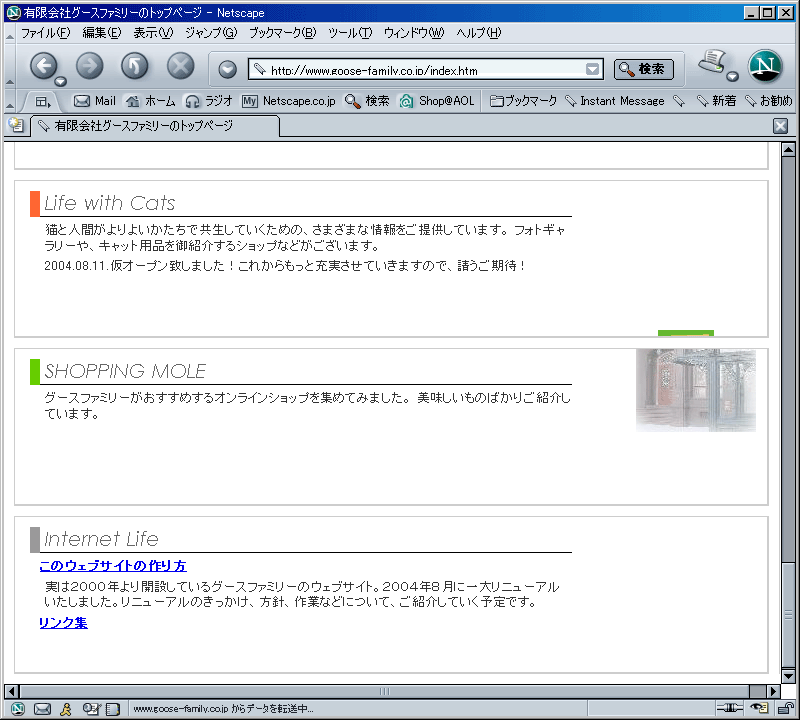This screenshot has width=800, height=720.
Task: Click the unlabeled bookmark icon after Instant Message
Action: point(679,101)
